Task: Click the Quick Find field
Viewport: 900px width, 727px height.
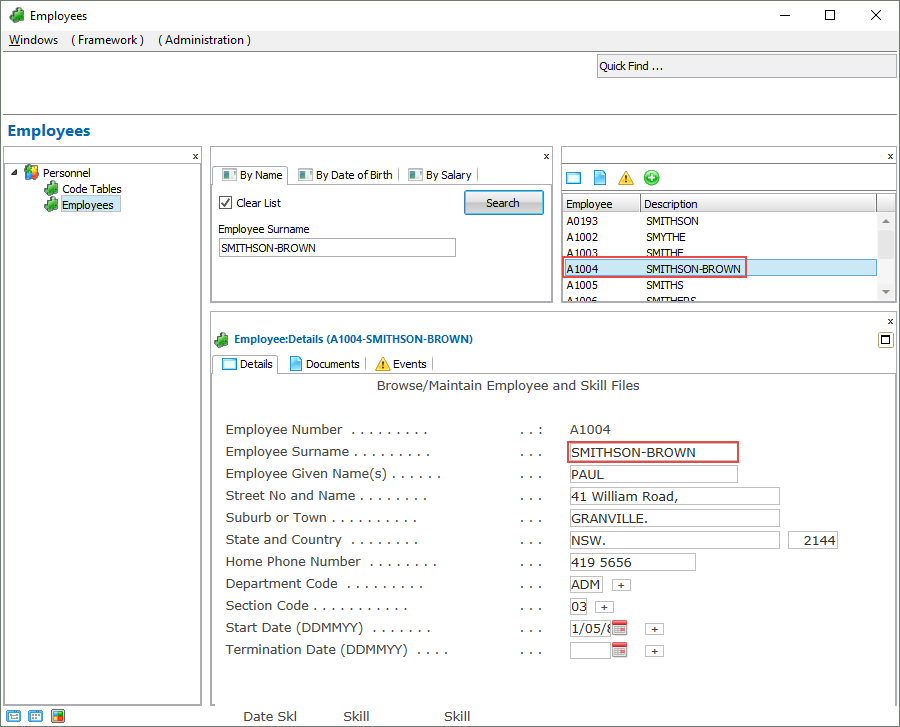Action: point(746,66)
